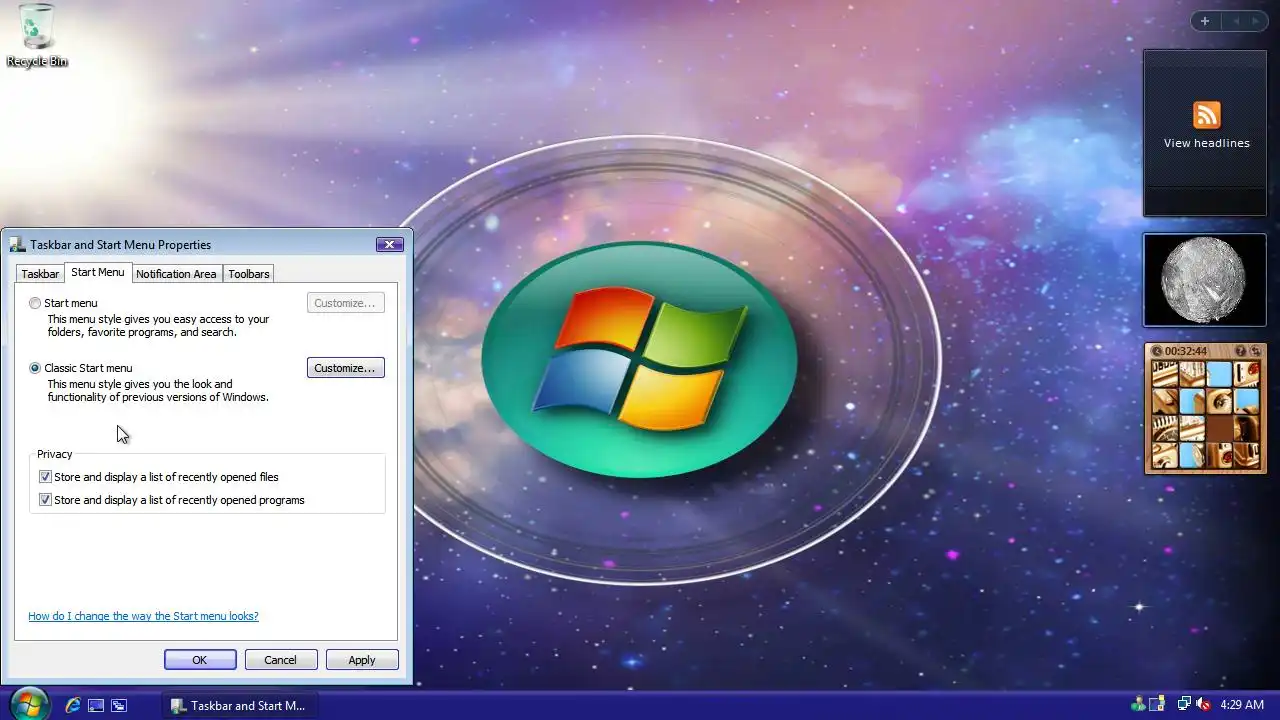This screenshot has width=1280, height=720.
Task: Click the puzzle gadget shuffle icon
Action: point(1255,351)
